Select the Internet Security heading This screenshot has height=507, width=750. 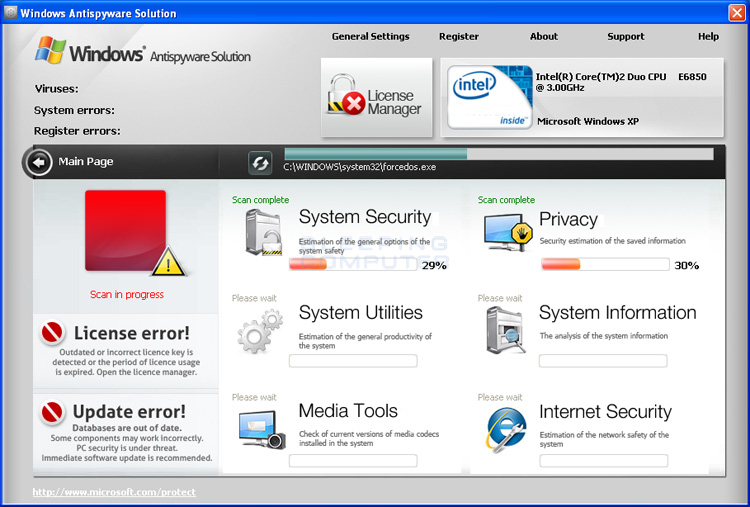tap(605, 412)
